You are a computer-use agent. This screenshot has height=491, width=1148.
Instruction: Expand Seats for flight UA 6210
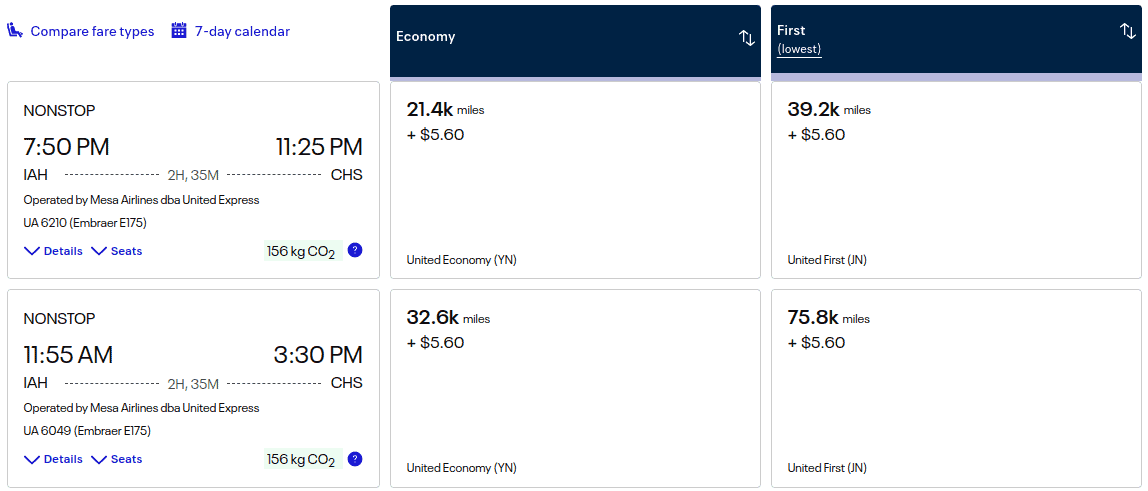tap(117, 251)
